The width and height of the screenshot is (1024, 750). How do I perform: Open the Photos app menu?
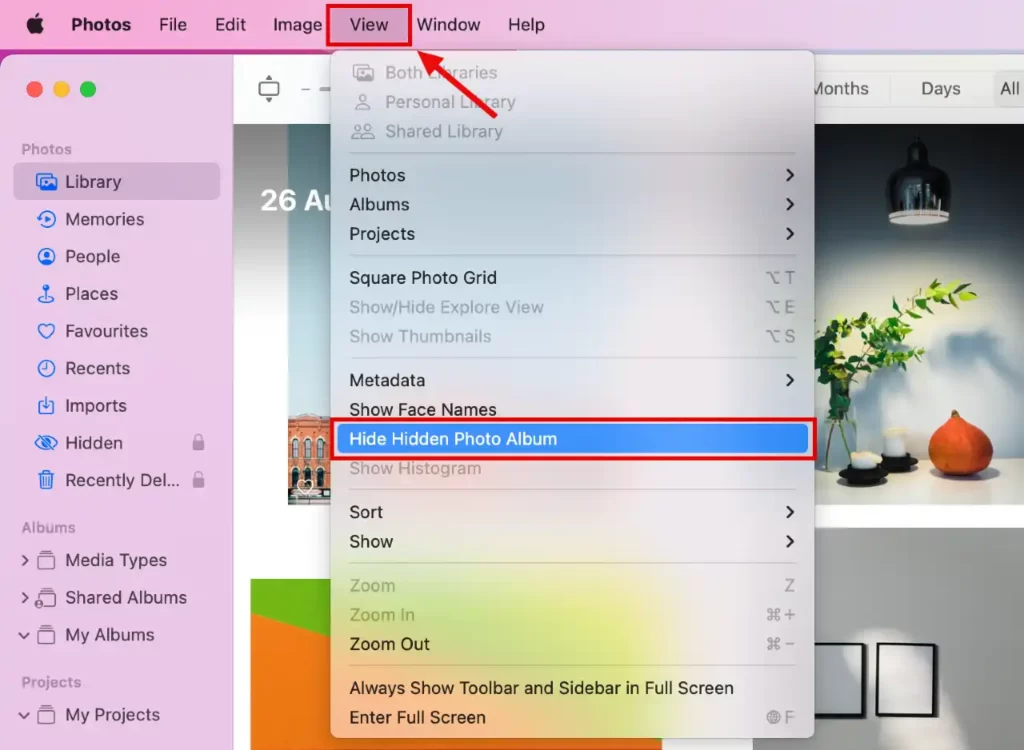pos(101,25)
